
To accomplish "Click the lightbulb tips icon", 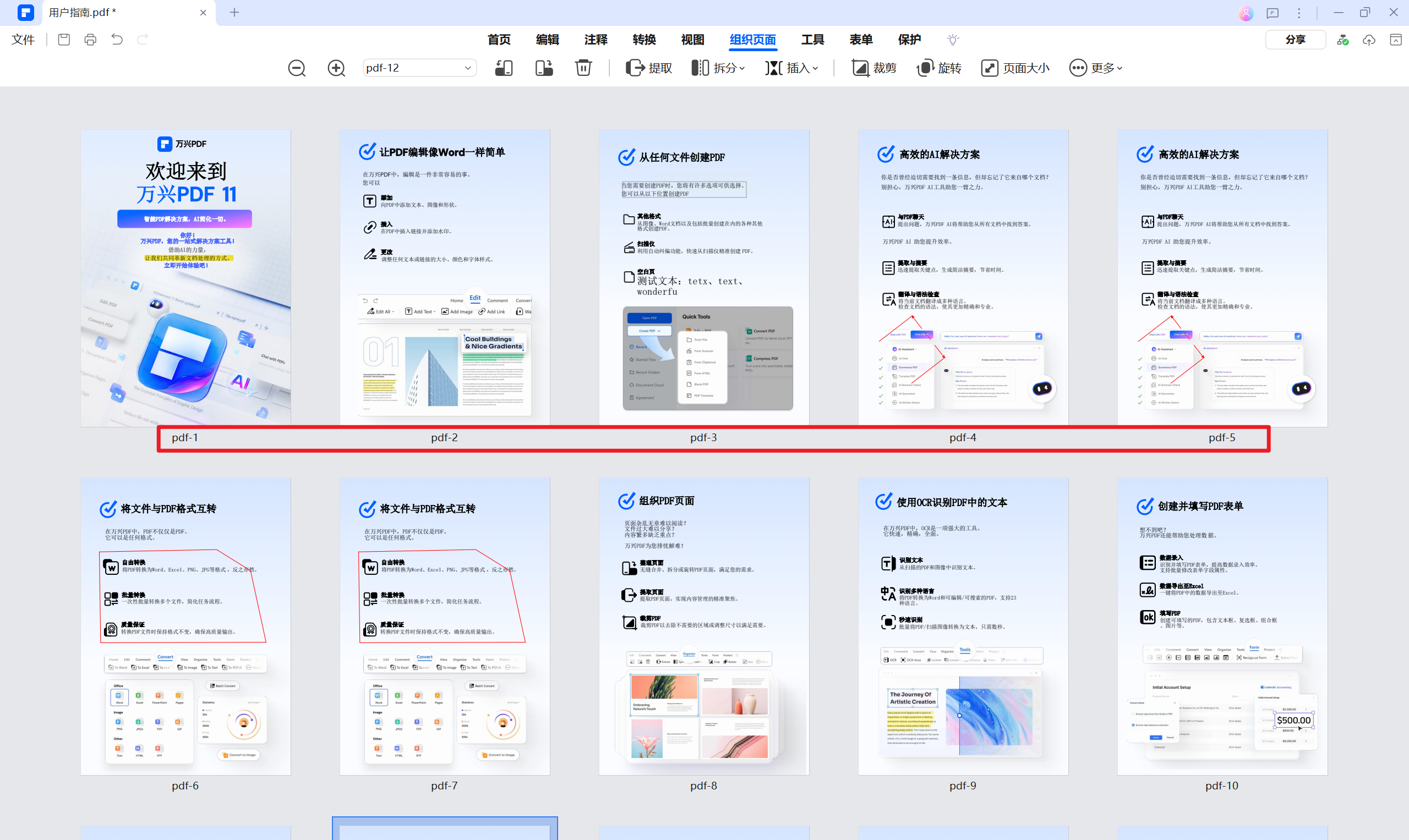I will [x=953, y=40].
